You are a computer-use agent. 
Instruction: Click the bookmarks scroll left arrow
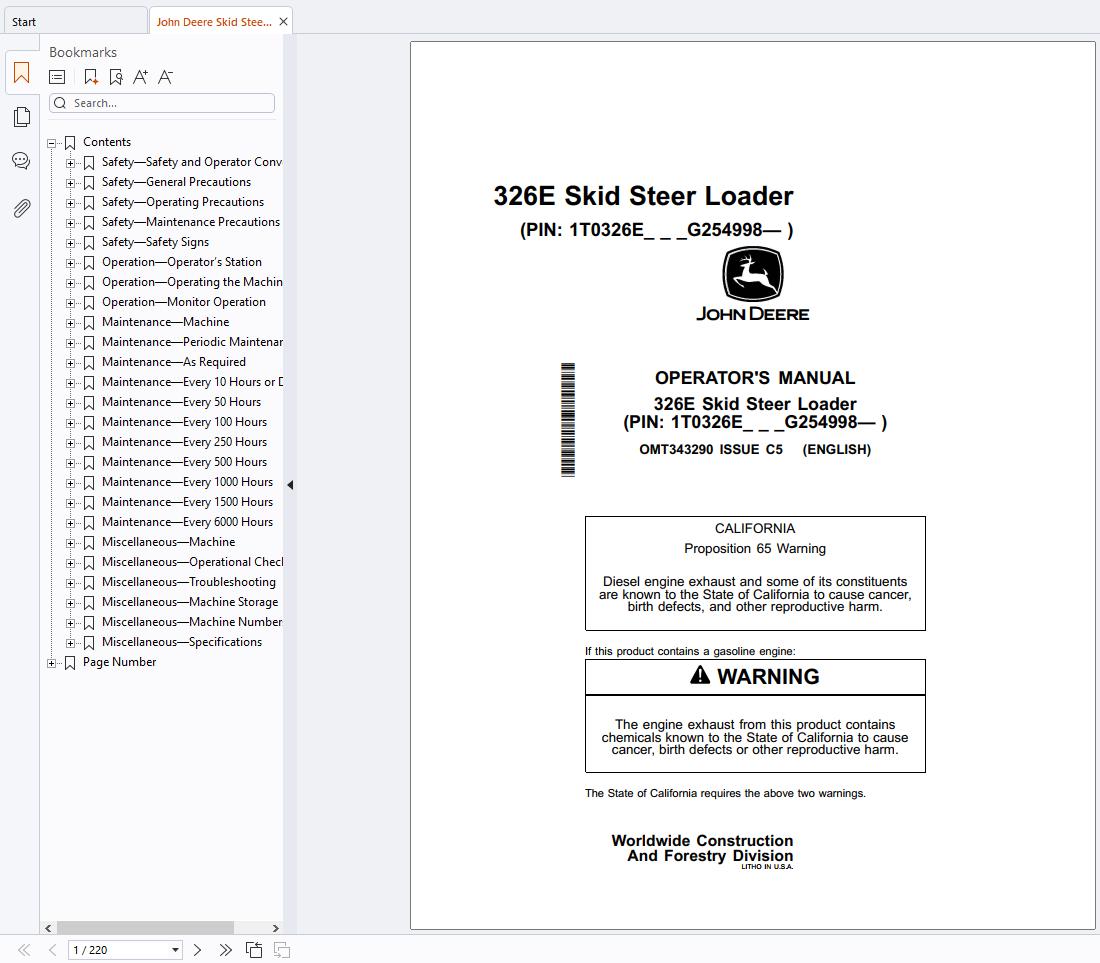(x=48, y=928)
